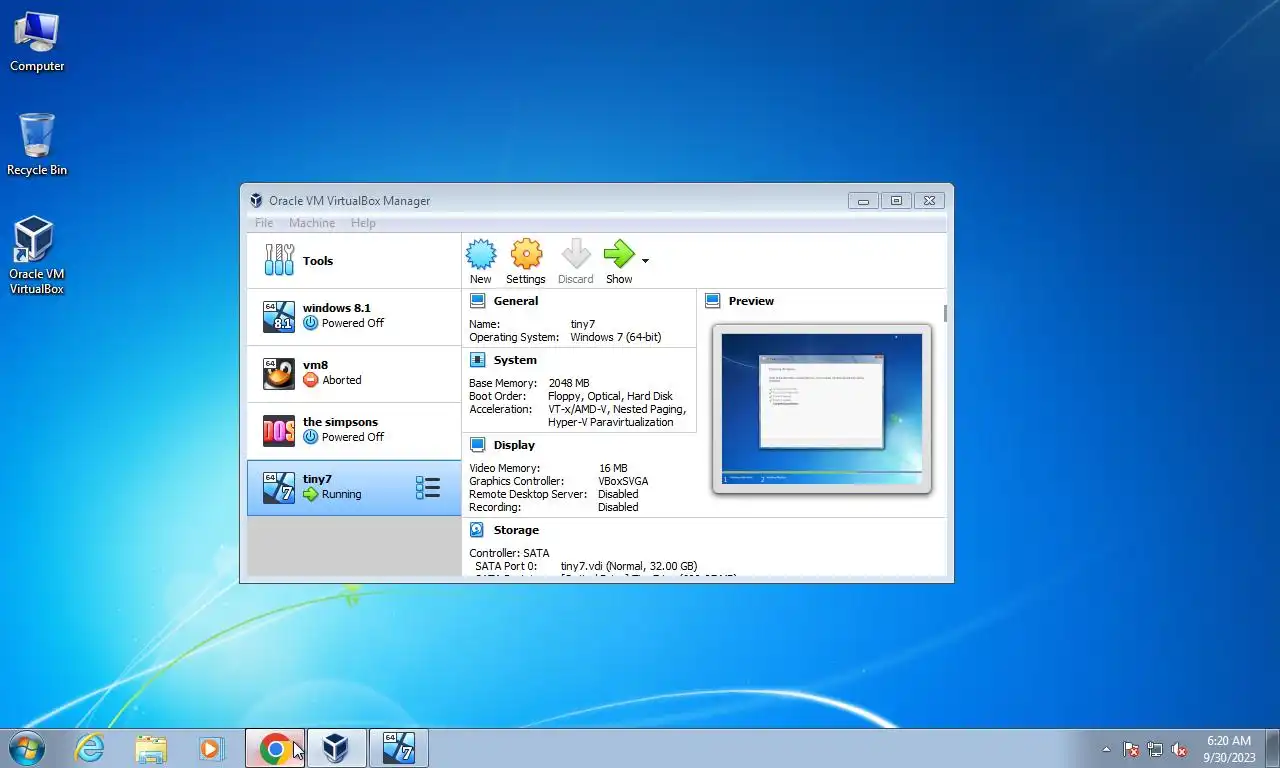Switch to the tiny7 VM taskbar button
Viewport: 1280px width, 768px height.
pos(399,748)
